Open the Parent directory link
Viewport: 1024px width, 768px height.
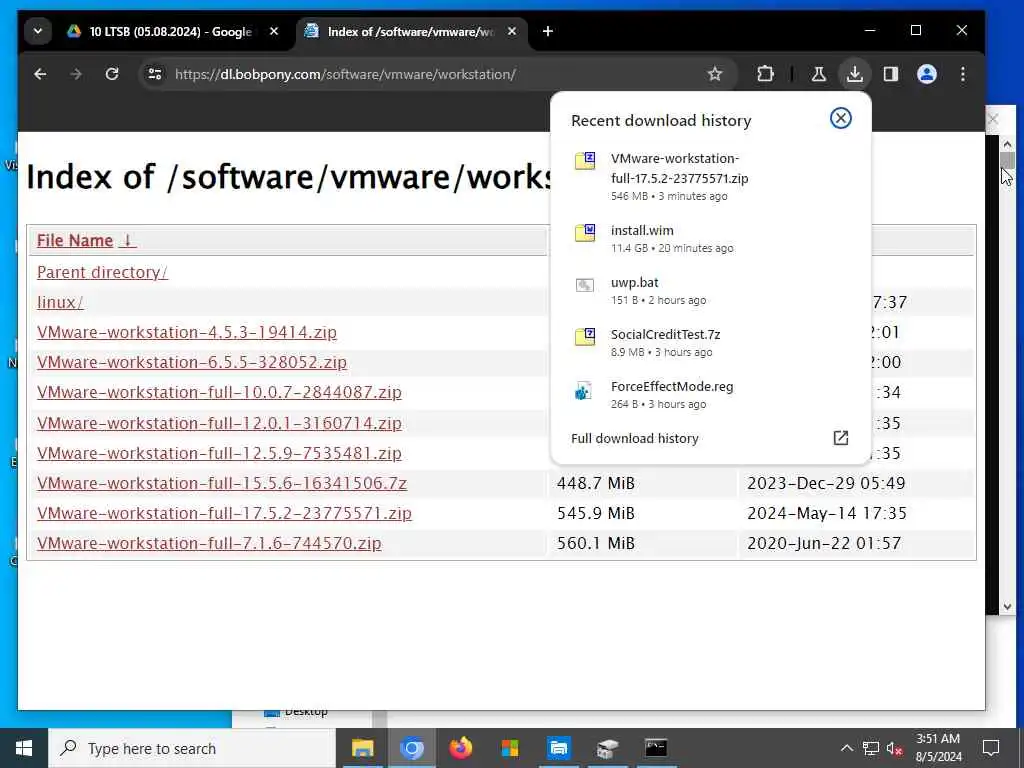[102, 272]
